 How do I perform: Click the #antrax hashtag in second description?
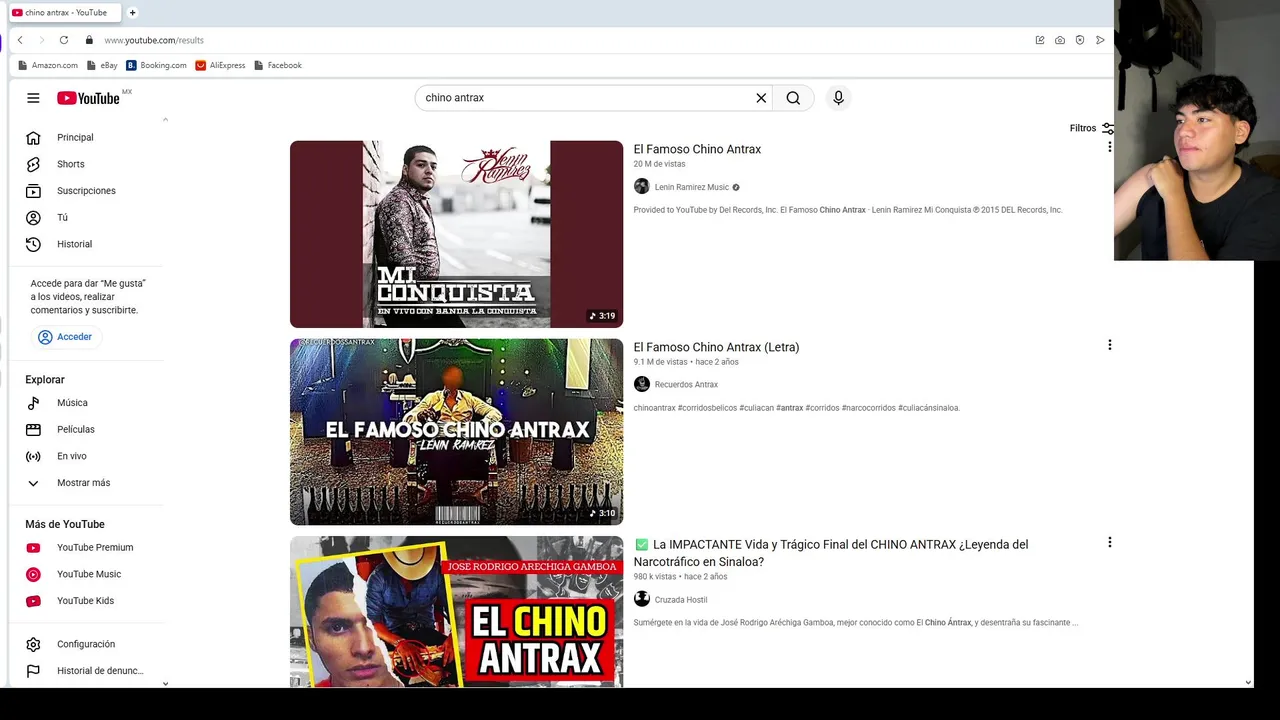789,408
